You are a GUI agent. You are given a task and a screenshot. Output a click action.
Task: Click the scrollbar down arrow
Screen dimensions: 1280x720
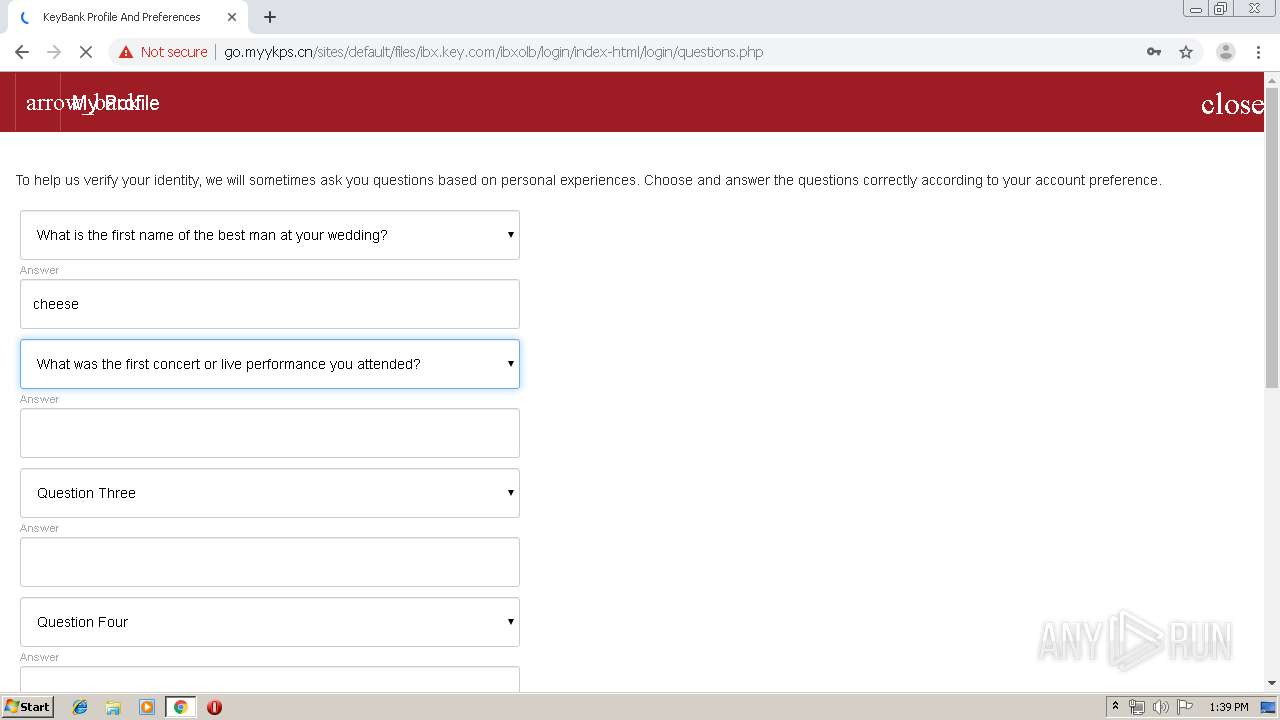[1272, 683]
